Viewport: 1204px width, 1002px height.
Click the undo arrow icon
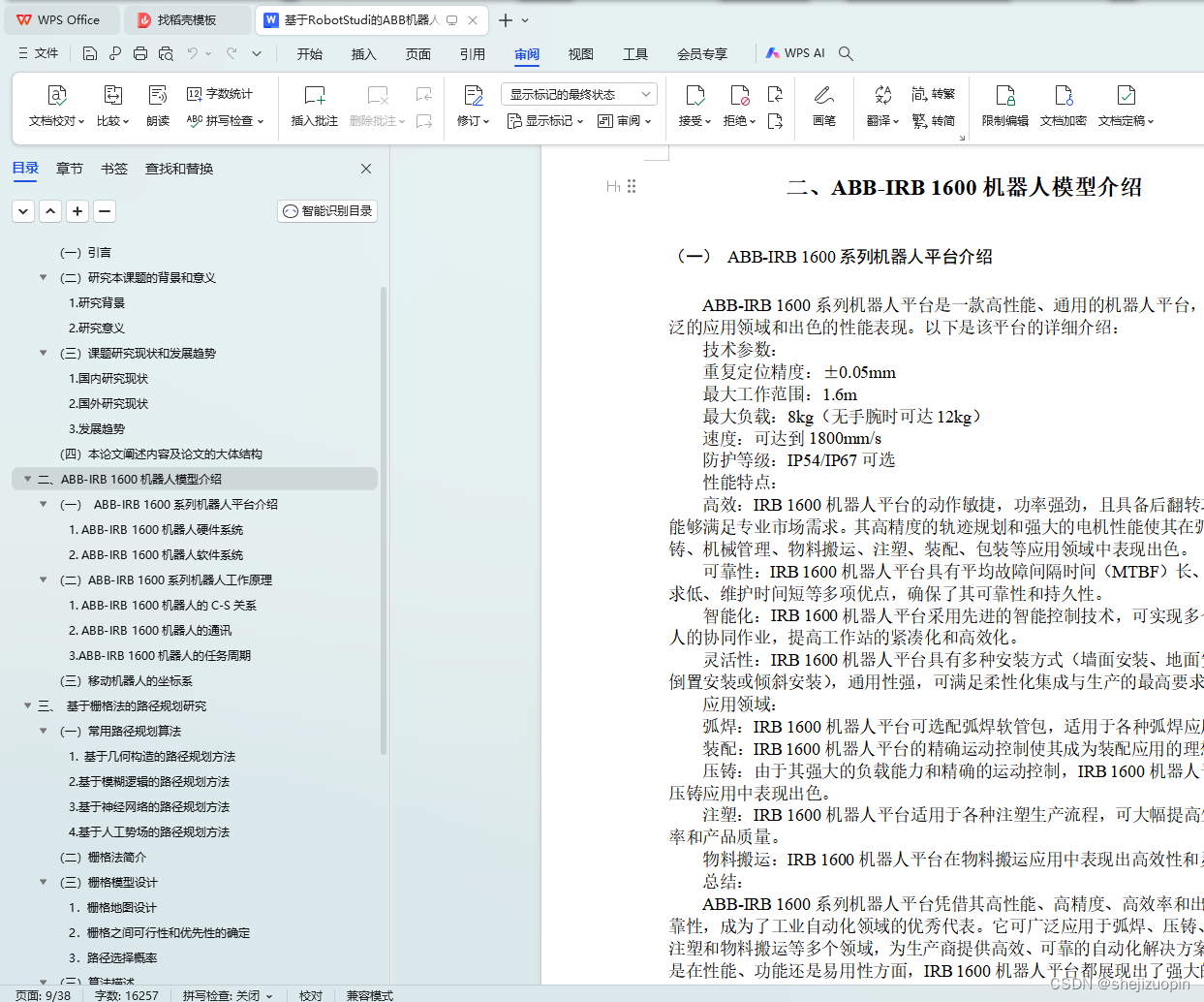point(193,53)
